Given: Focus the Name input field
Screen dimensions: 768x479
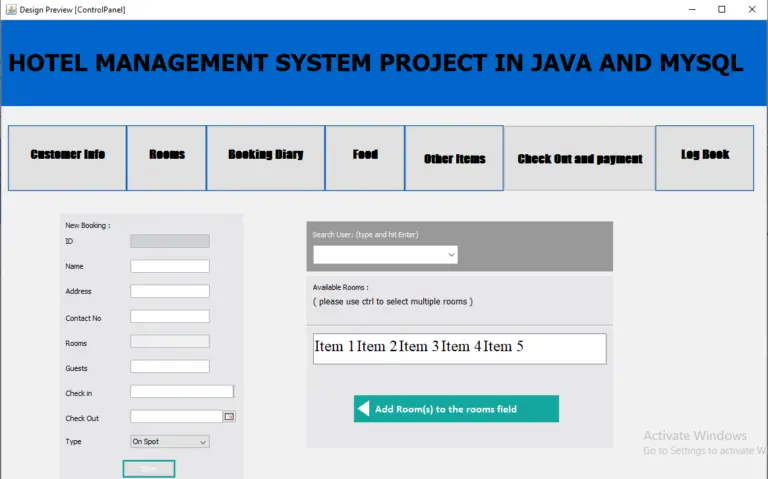Looking at the screenshot, I should click(169, 266).
